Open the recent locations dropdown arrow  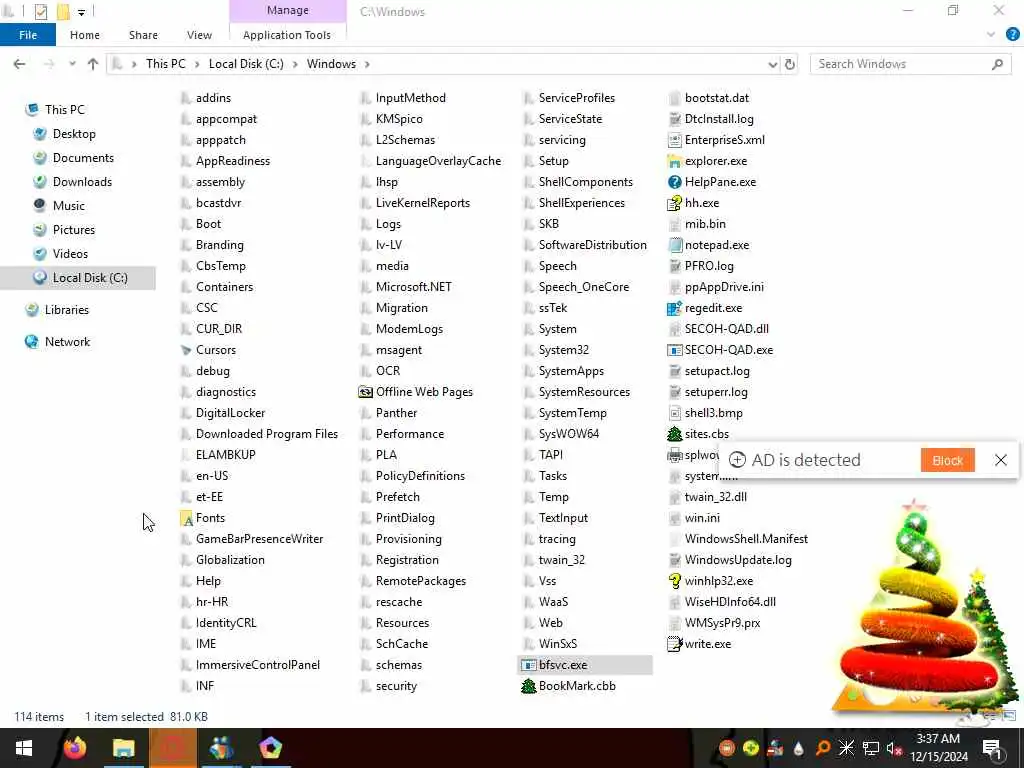72,64
